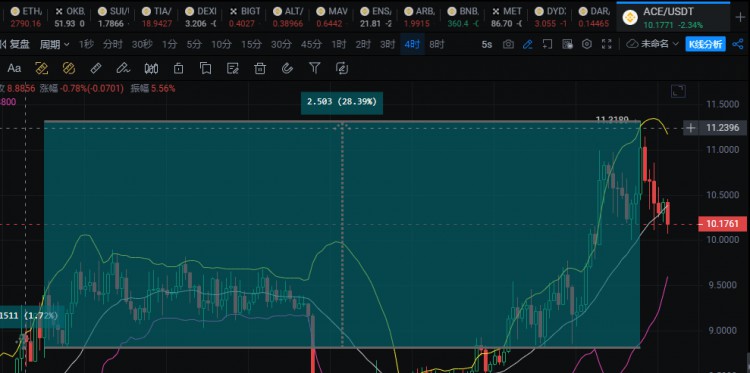Select the 1分 timeframe
This screenshot has width=750, height=373.
169,44
